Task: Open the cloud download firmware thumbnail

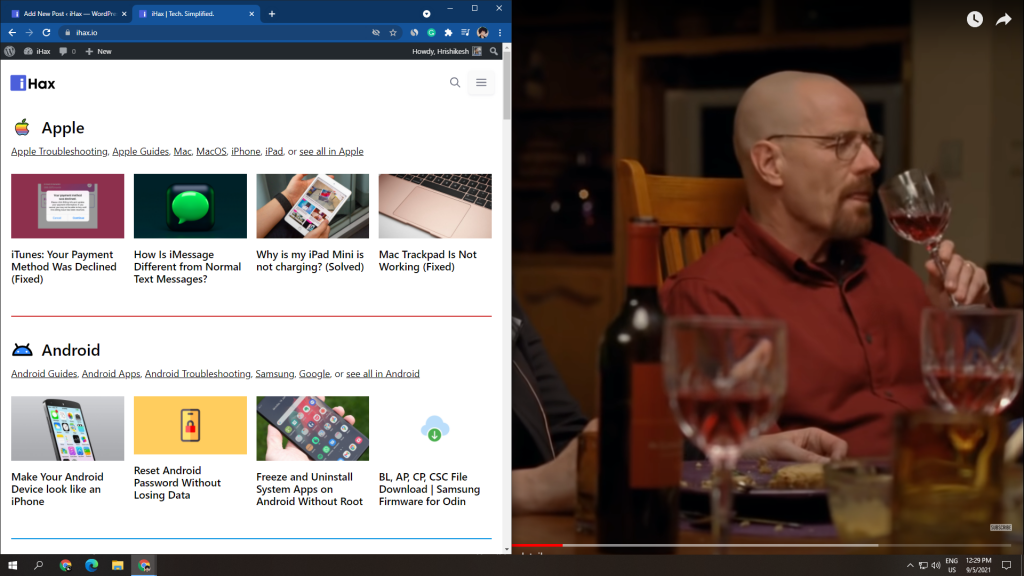Action: point(435,428)
